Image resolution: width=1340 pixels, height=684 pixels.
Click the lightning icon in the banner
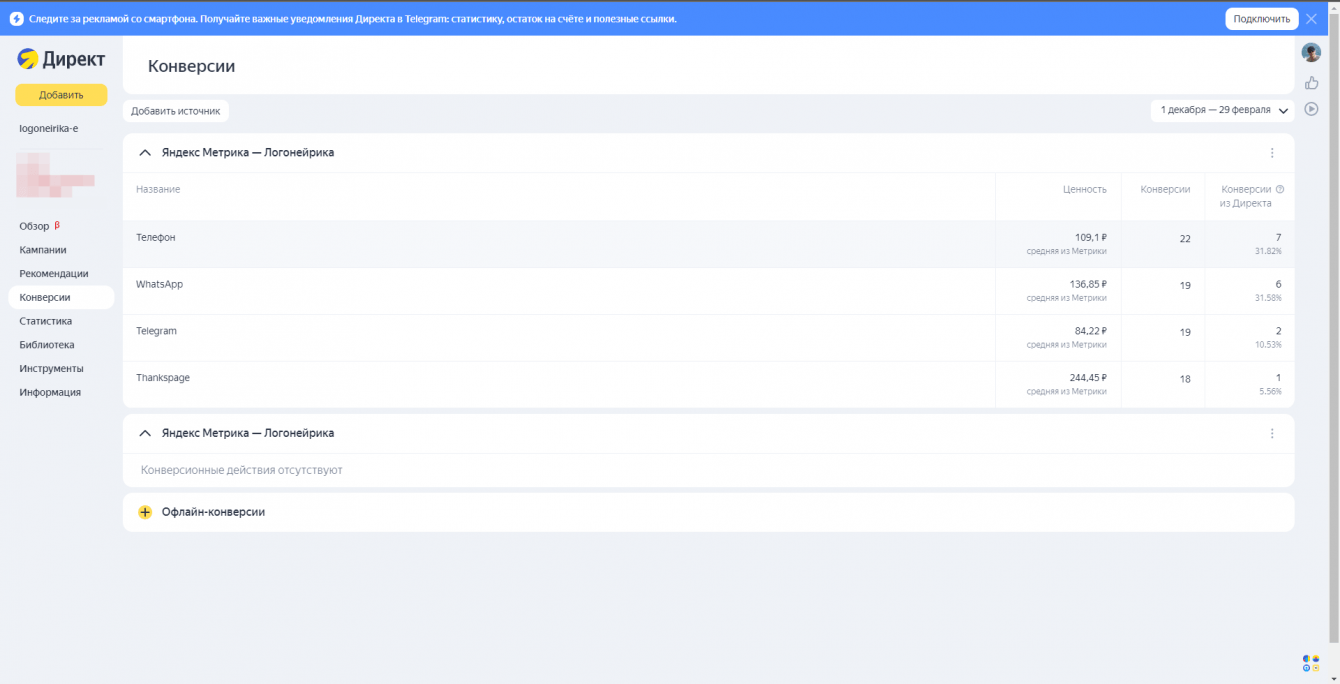point(16,18)
